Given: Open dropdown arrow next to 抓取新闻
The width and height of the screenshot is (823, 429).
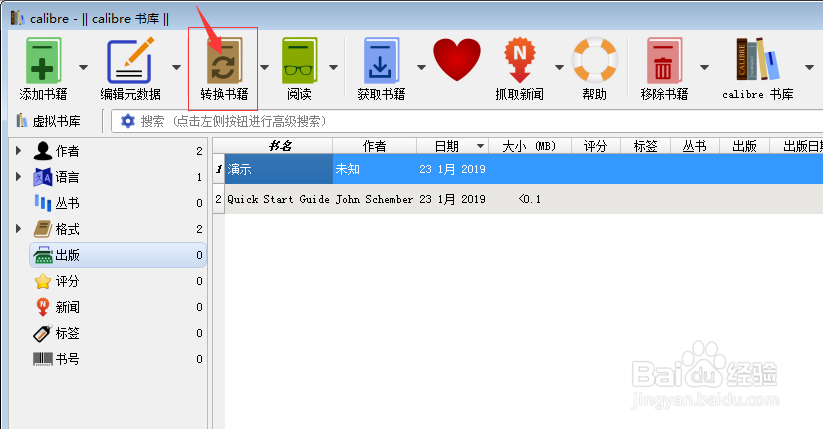Looking at the screenshot, I should click(560, 67).
